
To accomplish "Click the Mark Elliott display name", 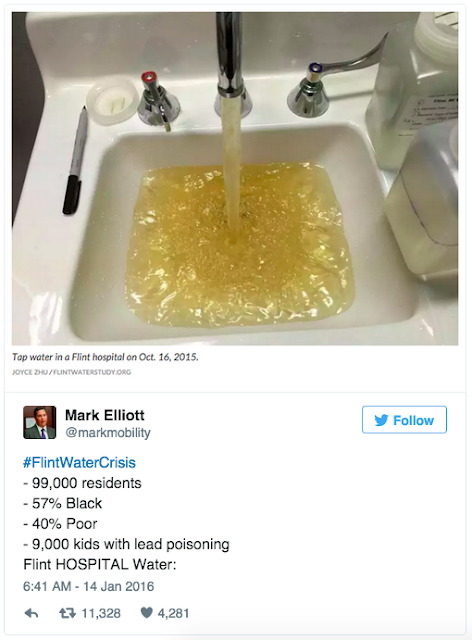I will point(105,415).
